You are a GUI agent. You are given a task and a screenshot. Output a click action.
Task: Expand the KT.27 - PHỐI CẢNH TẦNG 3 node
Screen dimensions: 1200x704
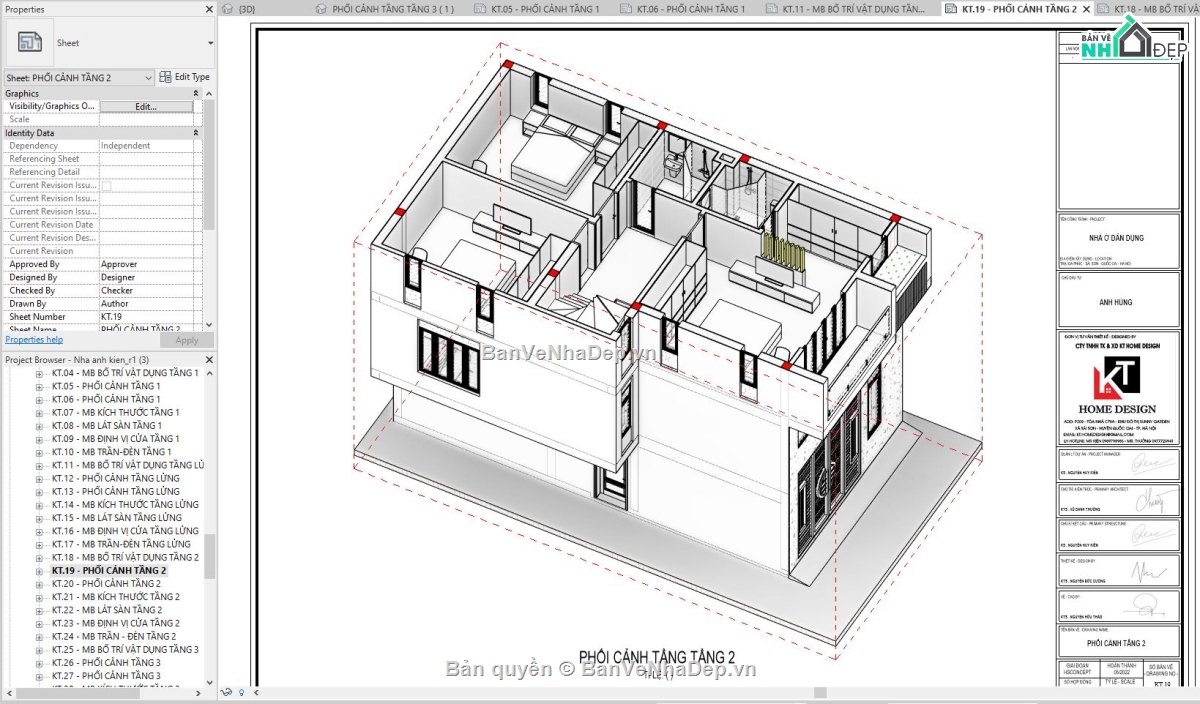[x=40, y=676]
